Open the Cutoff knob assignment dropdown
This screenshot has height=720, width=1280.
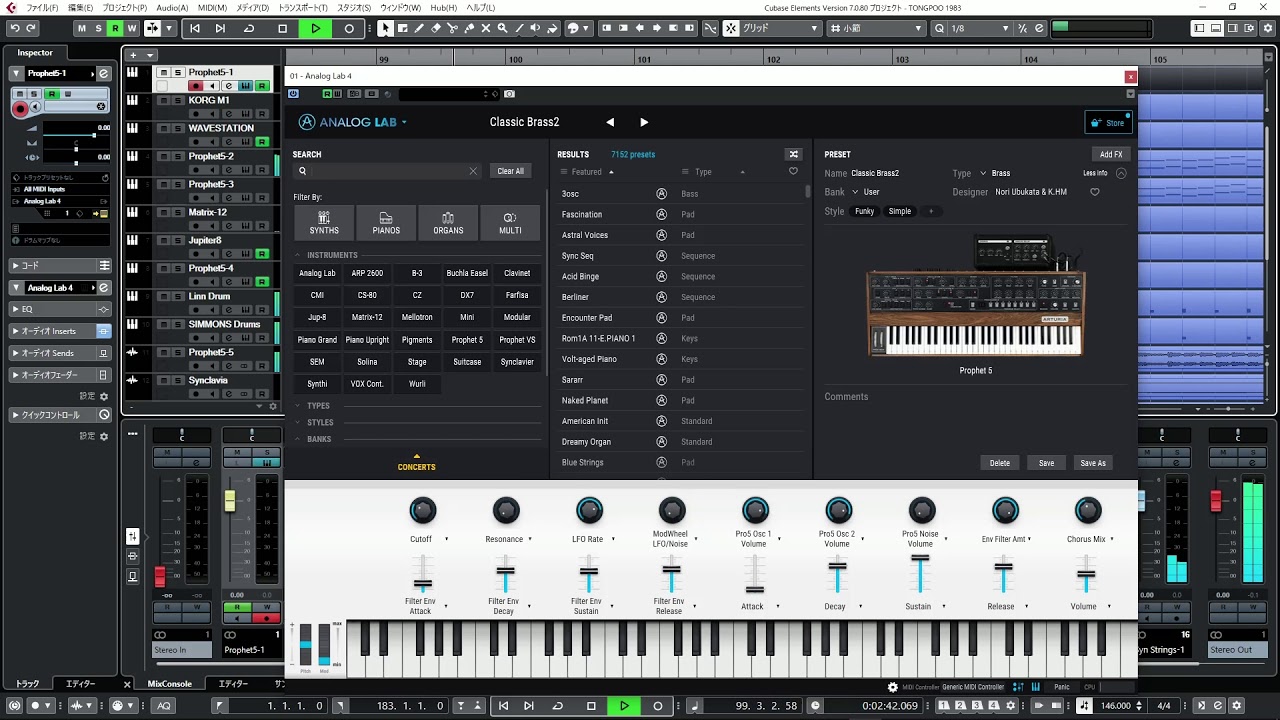coord(446,539)
